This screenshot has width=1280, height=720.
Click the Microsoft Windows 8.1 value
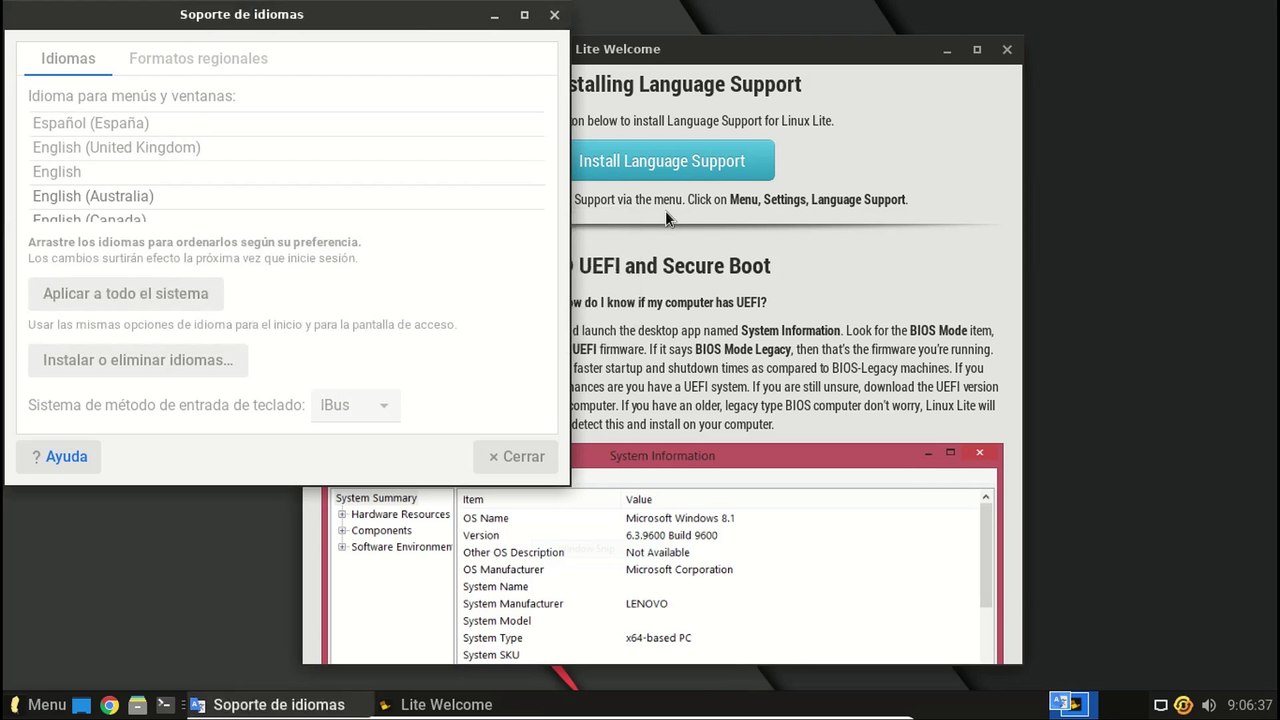[x=680, y=518]
